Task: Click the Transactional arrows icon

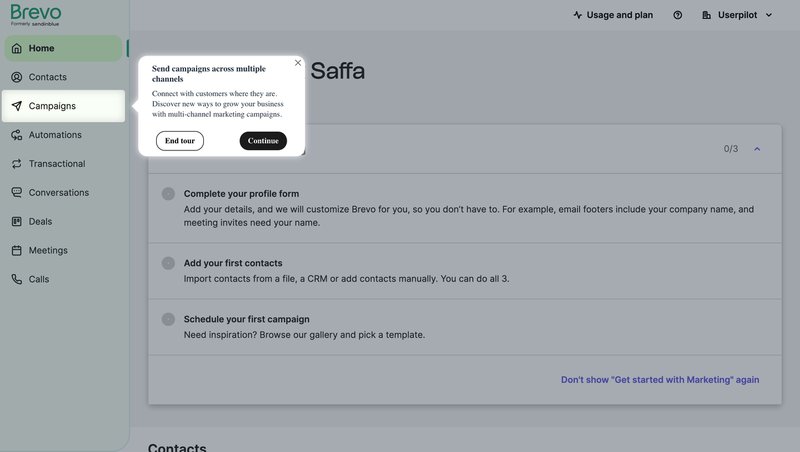Action: coord(17,164)
